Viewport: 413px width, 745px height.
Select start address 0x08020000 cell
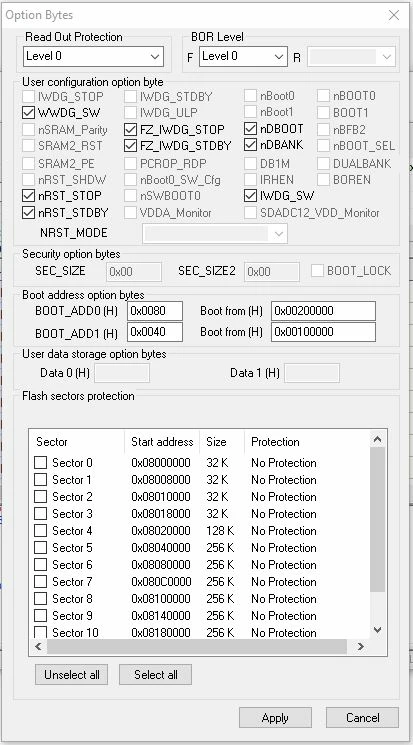(x=161, y=531)
